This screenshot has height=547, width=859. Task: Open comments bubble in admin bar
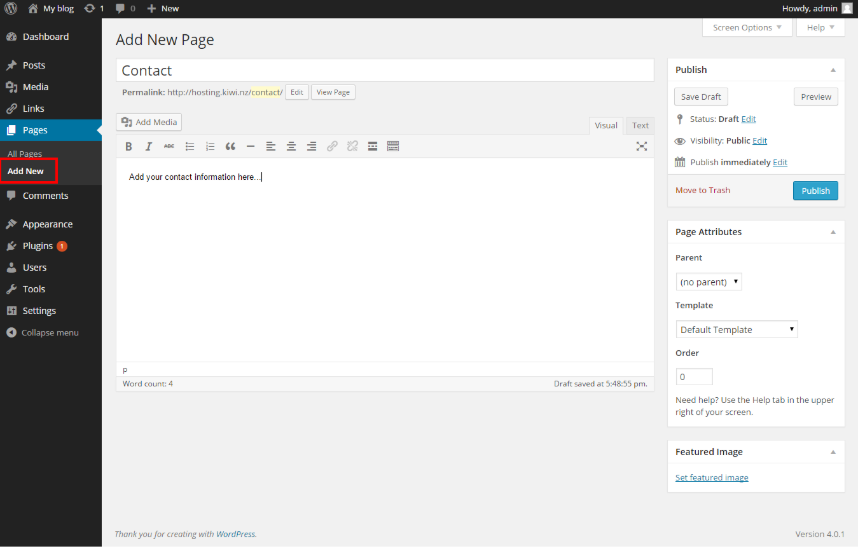tap(125, 8)
